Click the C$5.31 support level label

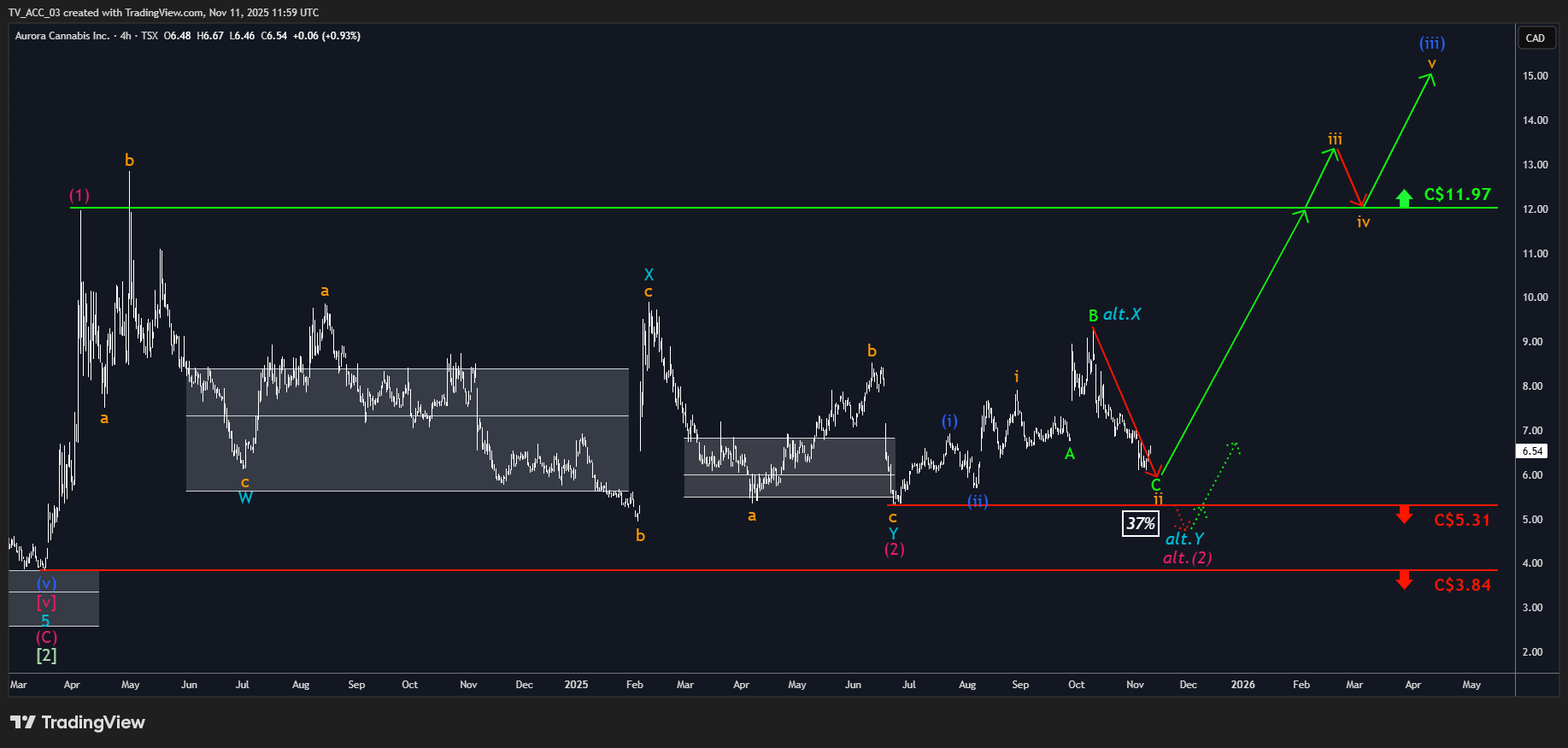[1462, 520]
